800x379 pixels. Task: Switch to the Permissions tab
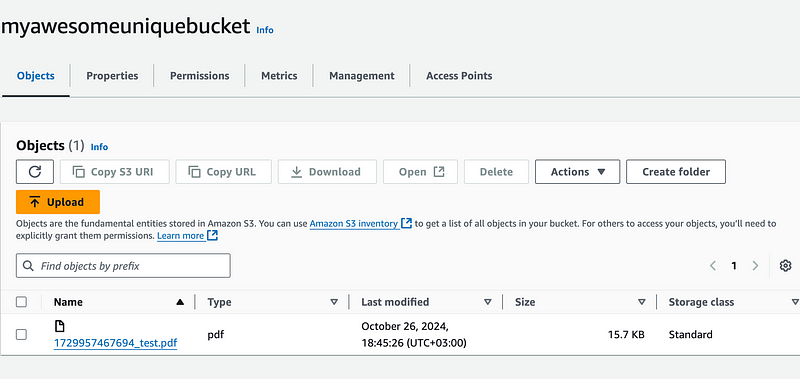tap(199, 76)
